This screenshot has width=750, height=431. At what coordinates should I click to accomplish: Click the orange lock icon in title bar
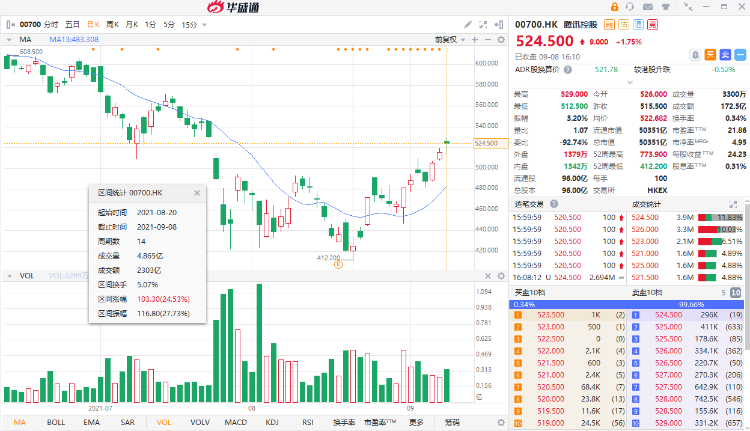tap(615, 7)
